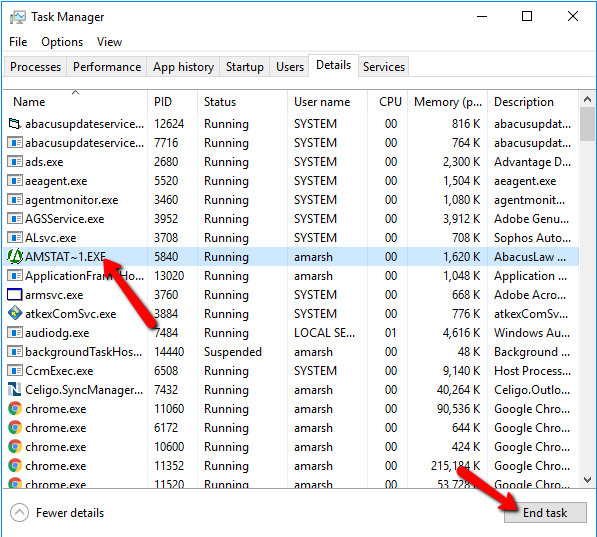Switch to the Performance tab
This screenshot has height=537, width=597.
click(107, 67)
